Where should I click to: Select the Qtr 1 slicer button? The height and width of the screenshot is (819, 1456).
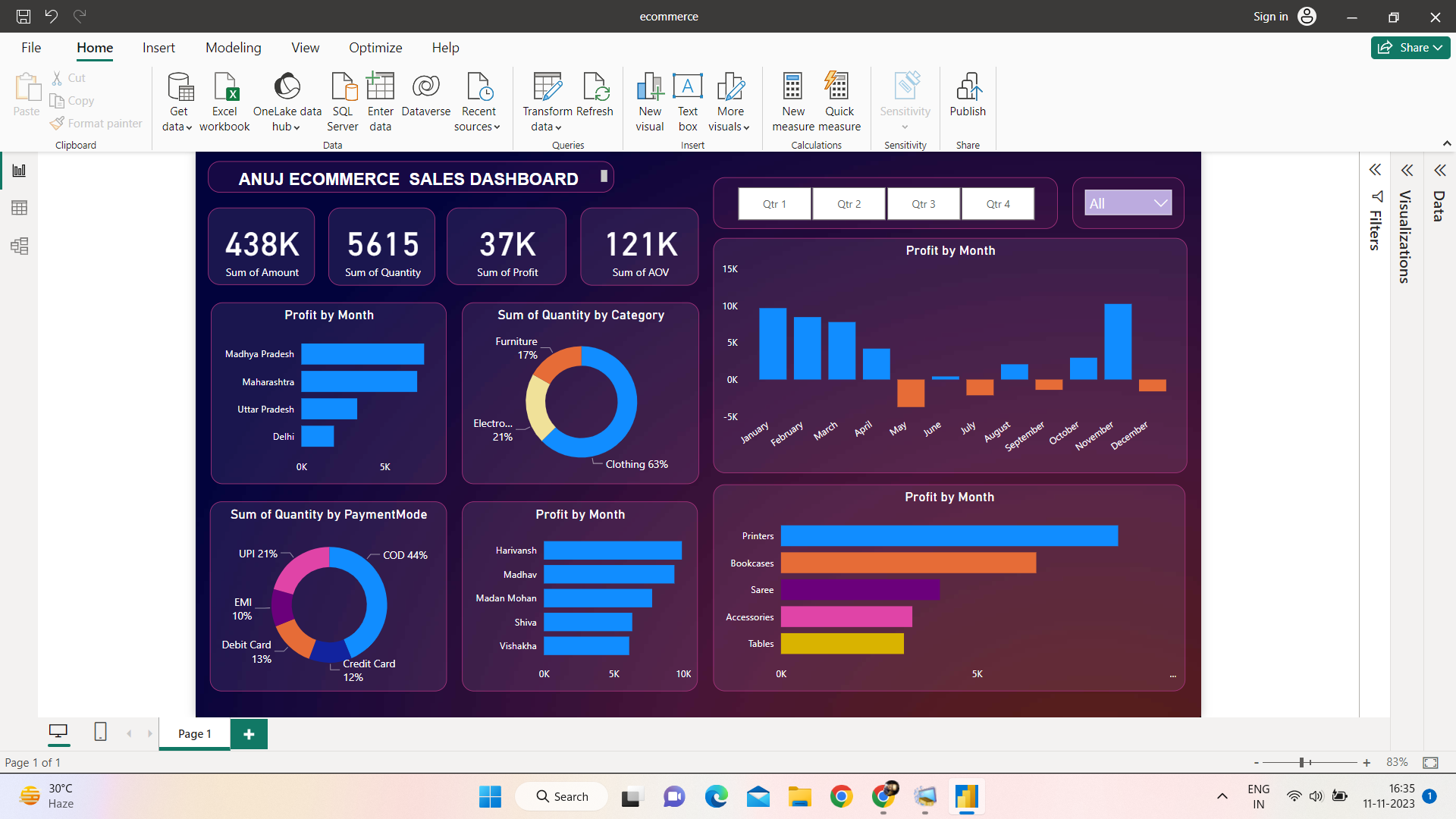773,203
